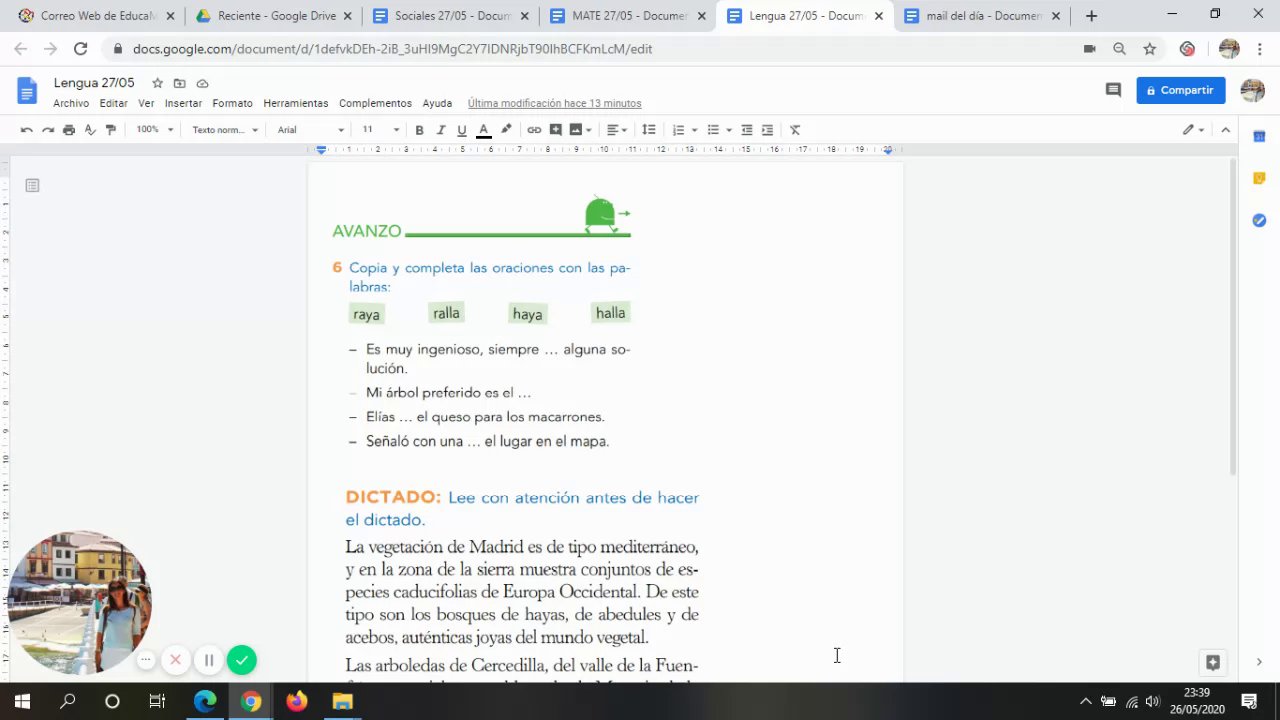Open Google Keep side panel
The image size is (1280, 720).
tap(1259, 179)
